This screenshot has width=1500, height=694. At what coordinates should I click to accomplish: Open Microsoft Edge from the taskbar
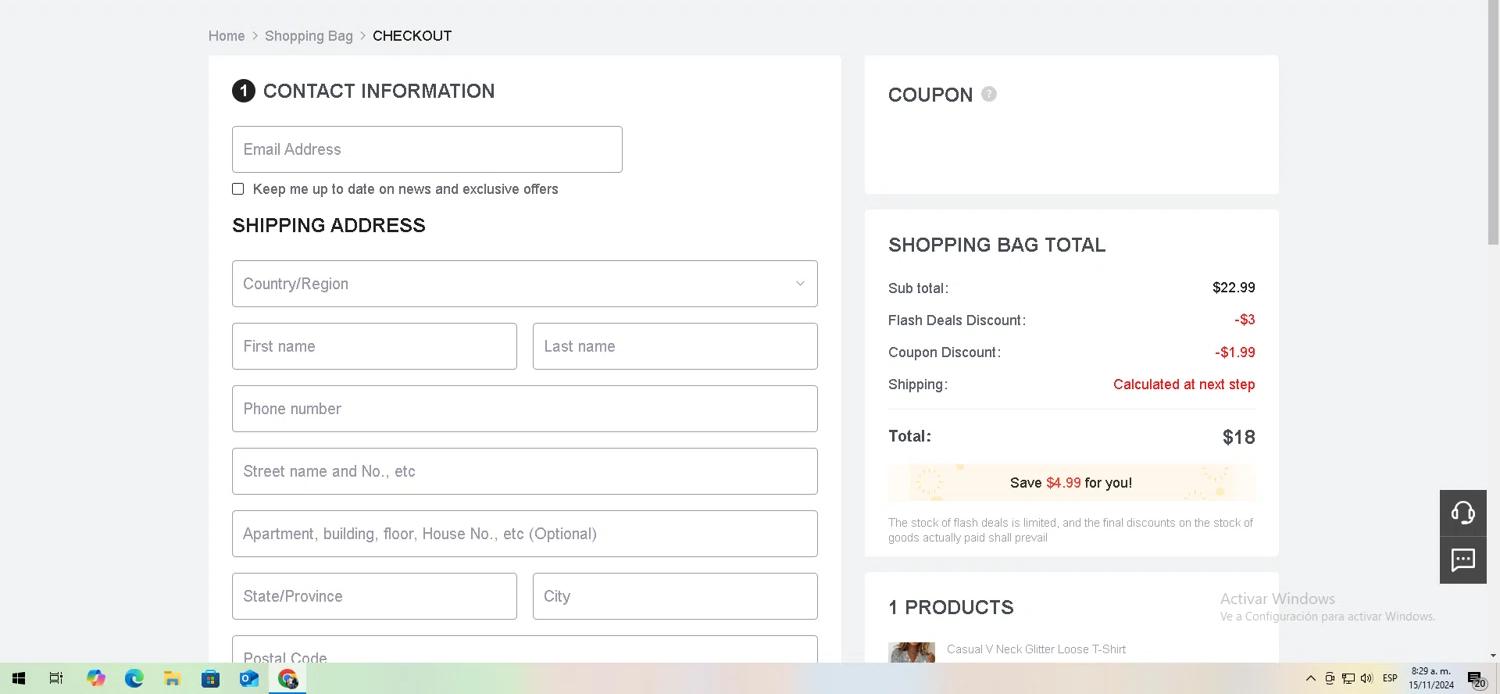[134, 679]
